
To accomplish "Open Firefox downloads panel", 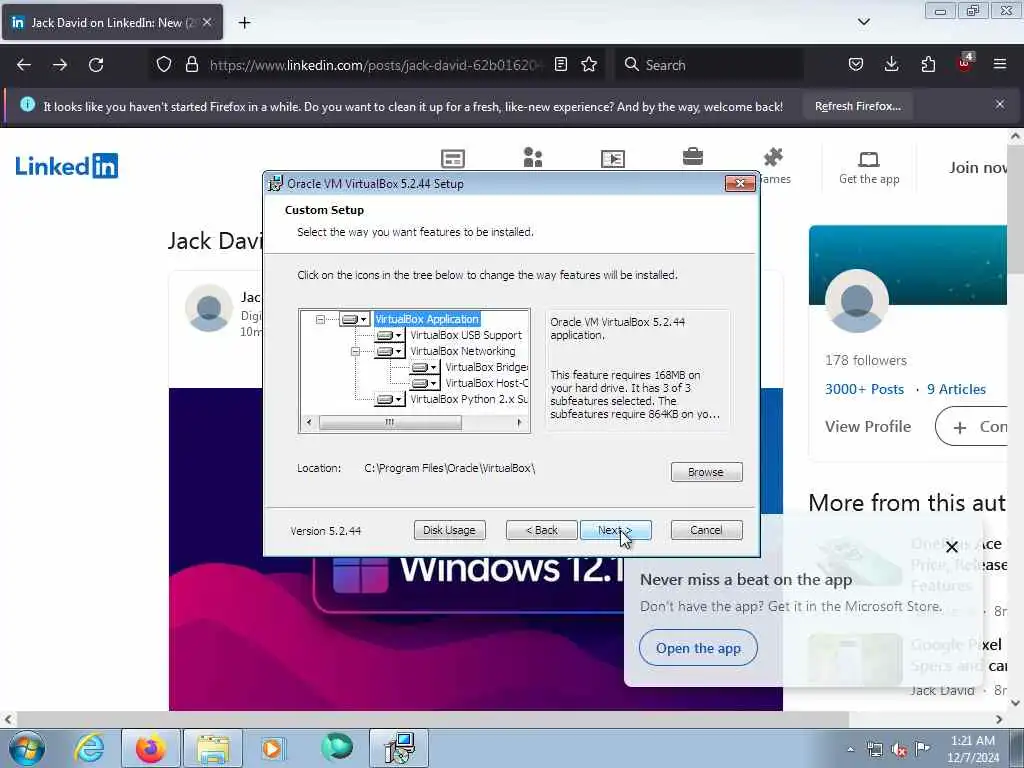I will click(x=891, y=65).
